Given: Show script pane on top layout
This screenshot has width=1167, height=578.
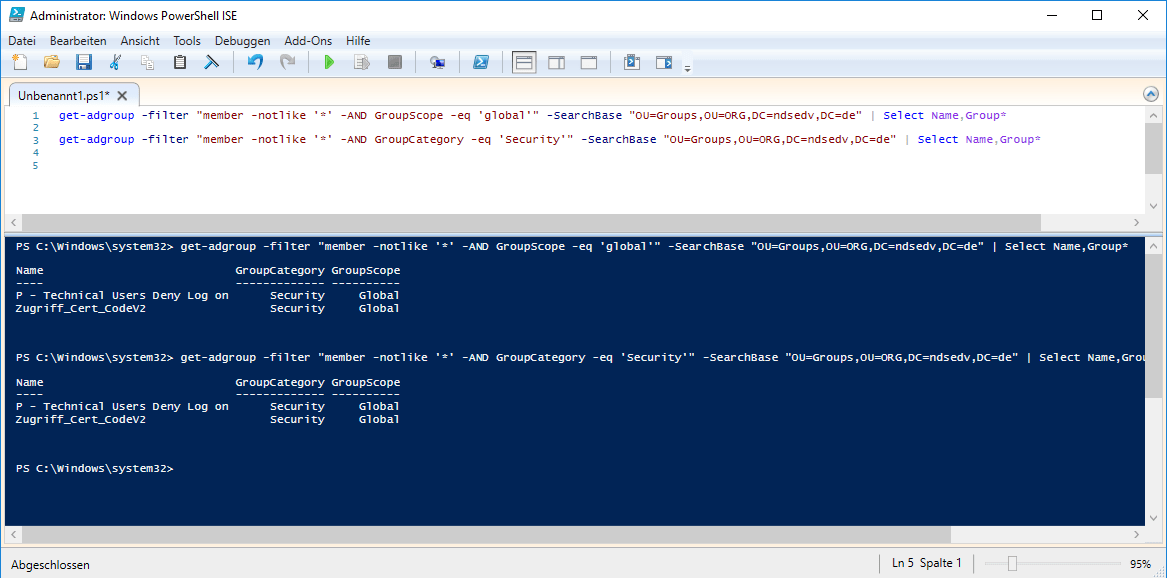Looking at the screenshot, I should click(524, 62).
